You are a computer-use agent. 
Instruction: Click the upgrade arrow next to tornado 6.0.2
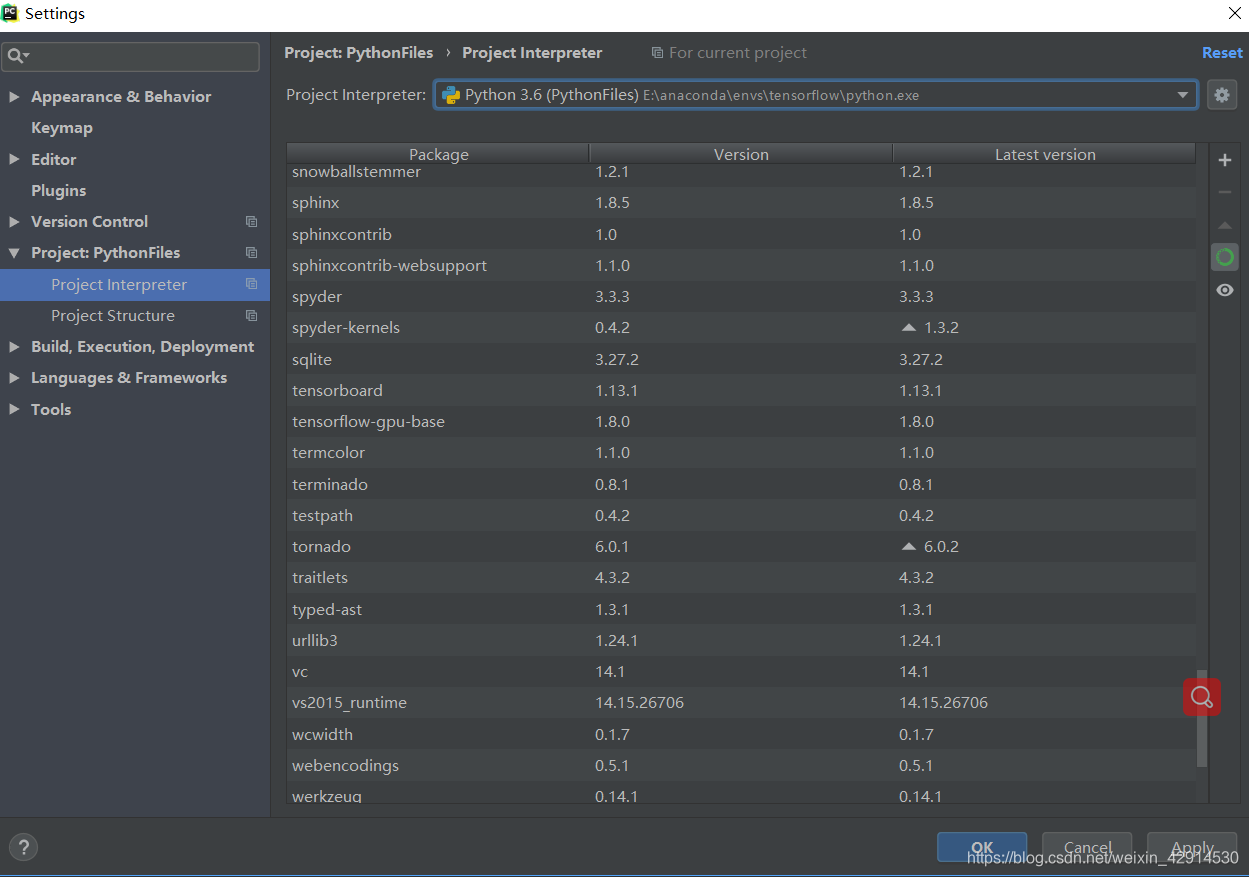click(x=908, y=547)
